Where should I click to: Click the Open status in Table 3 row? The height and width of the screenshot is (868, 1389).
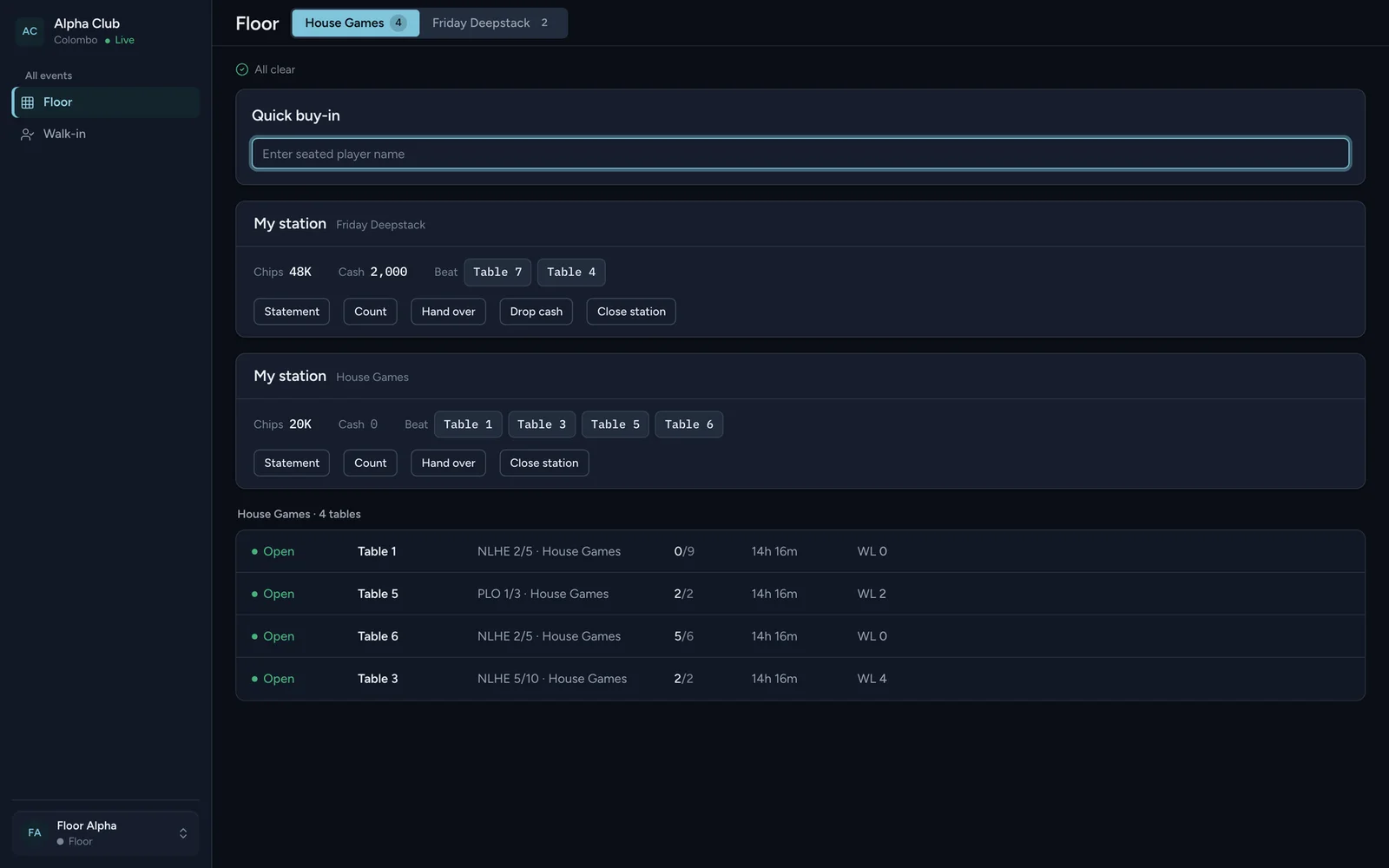(273, 680)
